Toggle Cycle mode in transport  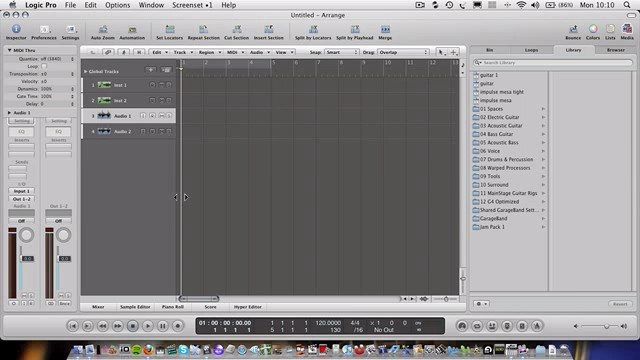[477, 326]
